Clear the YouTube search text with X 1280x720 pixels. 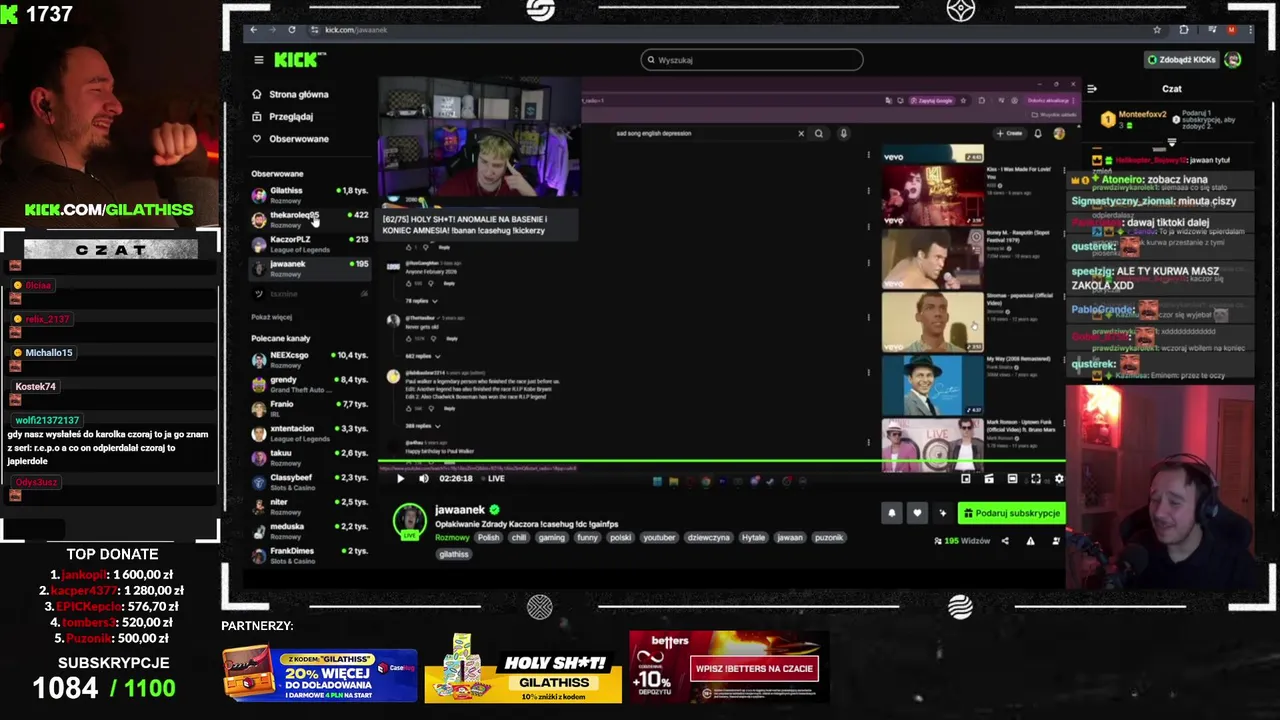point(800,133)
